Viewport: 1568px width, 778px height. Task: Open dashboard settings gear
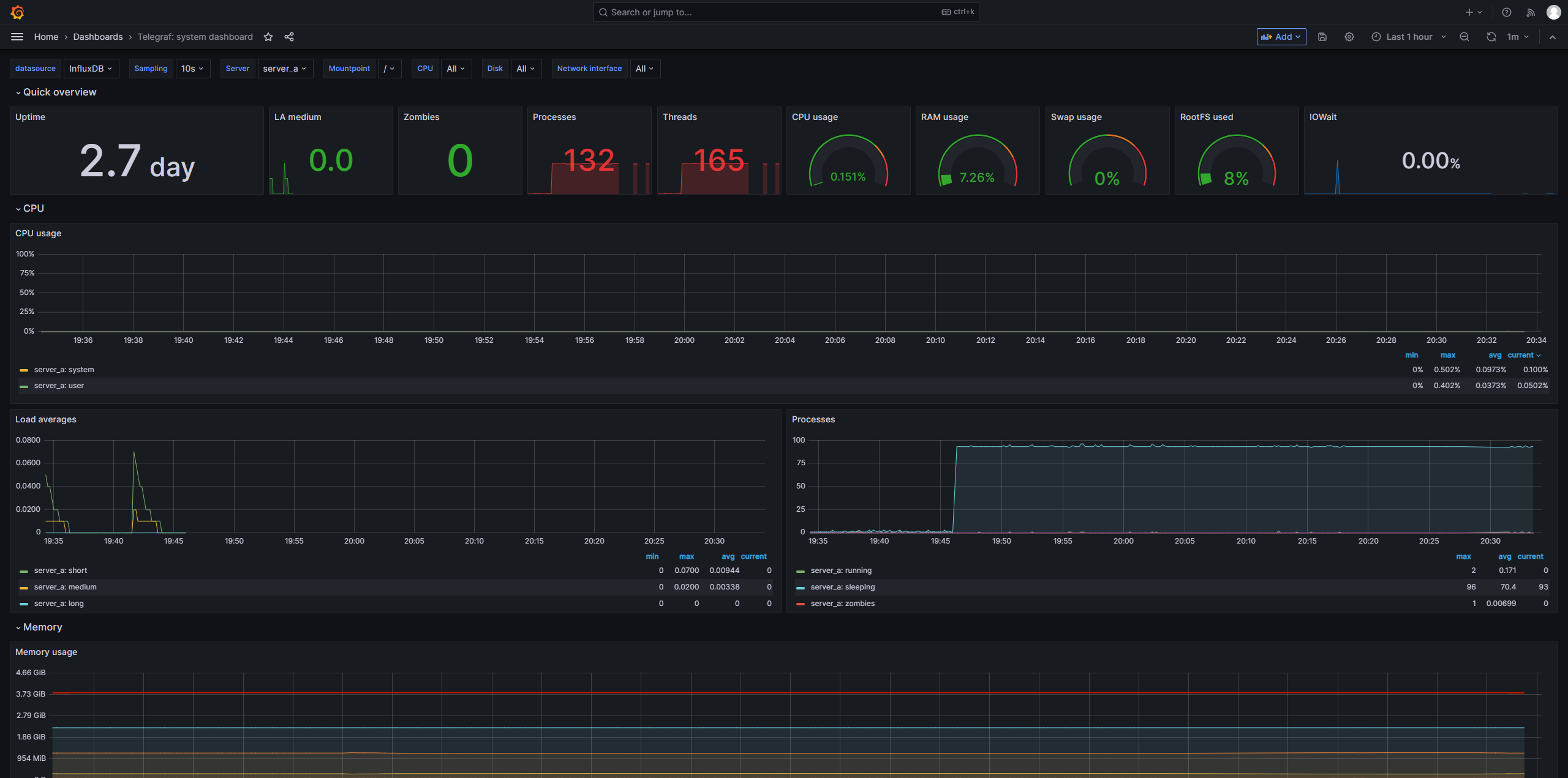(x=1349, y=37)
